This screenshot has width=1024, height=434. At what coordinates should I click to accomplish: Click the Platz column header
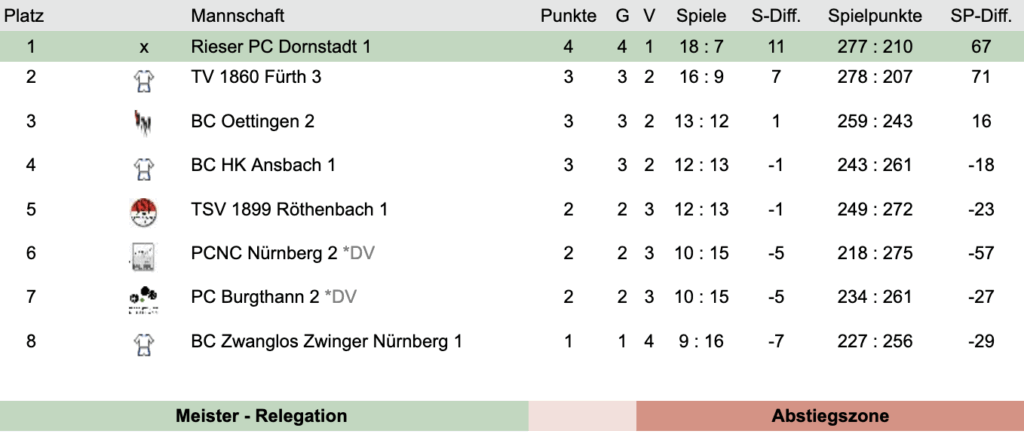click(x=25, y=16)
